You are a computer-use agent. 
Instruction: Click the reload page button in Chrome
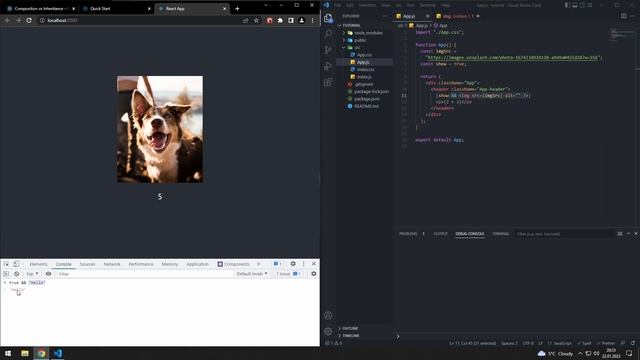29,20
